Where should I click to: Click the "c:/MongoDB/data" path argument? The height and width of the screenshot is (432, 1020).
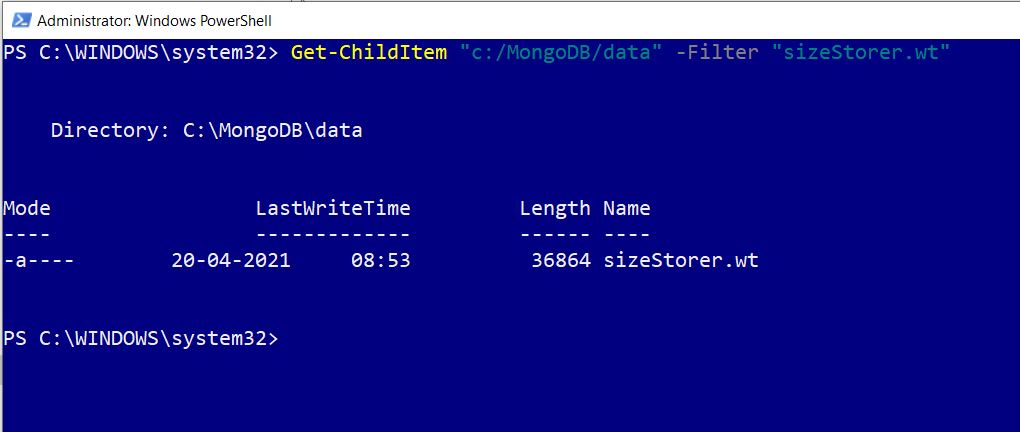pos(560,52)
